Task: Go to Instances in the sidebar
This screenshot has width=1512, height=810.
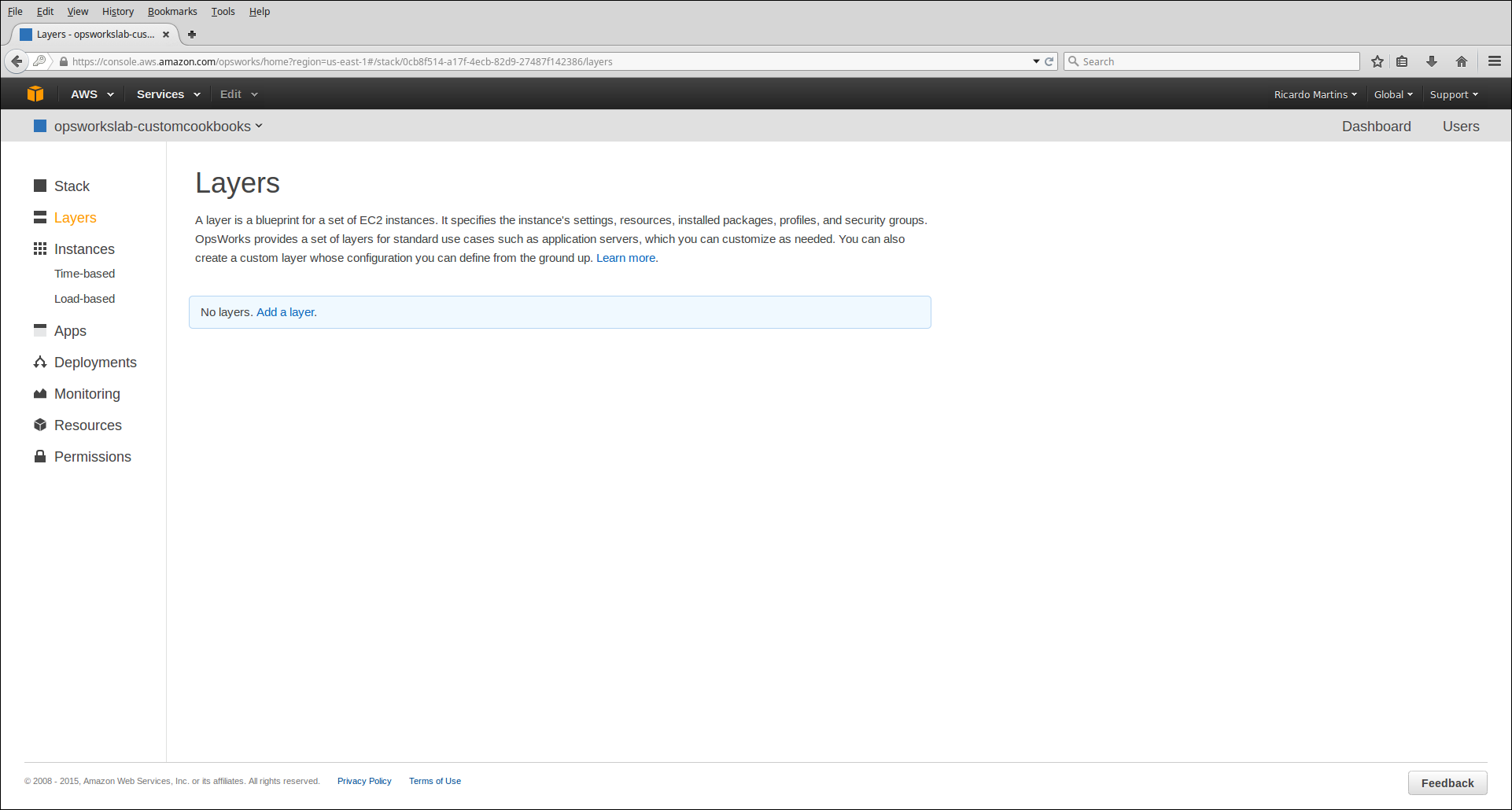Action: point(84,249)
